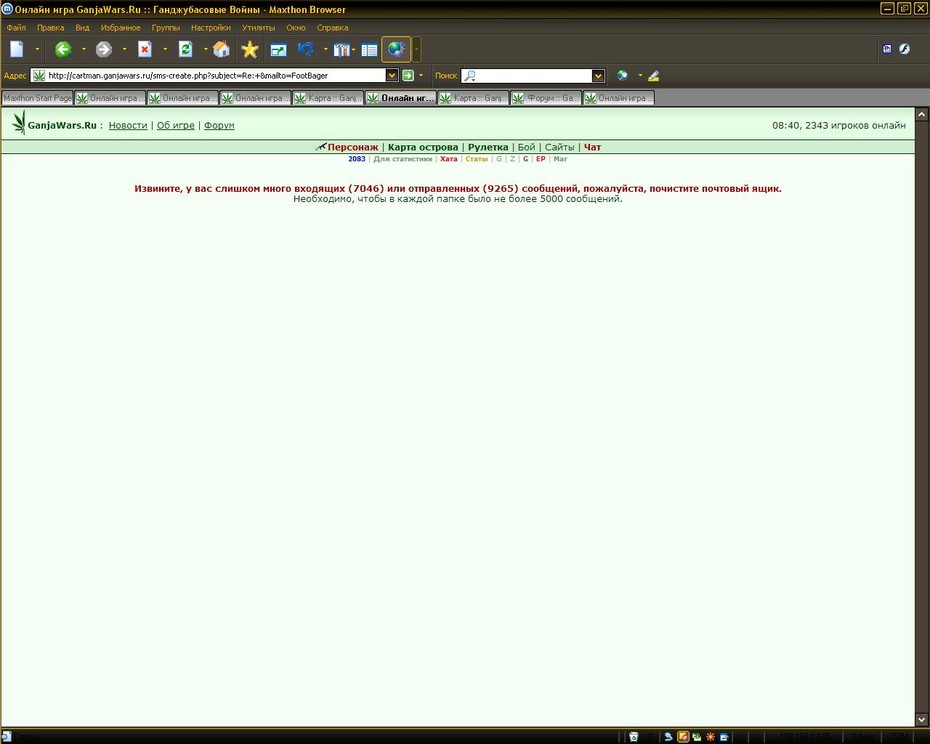Image resolution: width=930 pixels, height=744 pixels.
Task: Expand the Go button dropdown arrow
Action: coord(421,75)
